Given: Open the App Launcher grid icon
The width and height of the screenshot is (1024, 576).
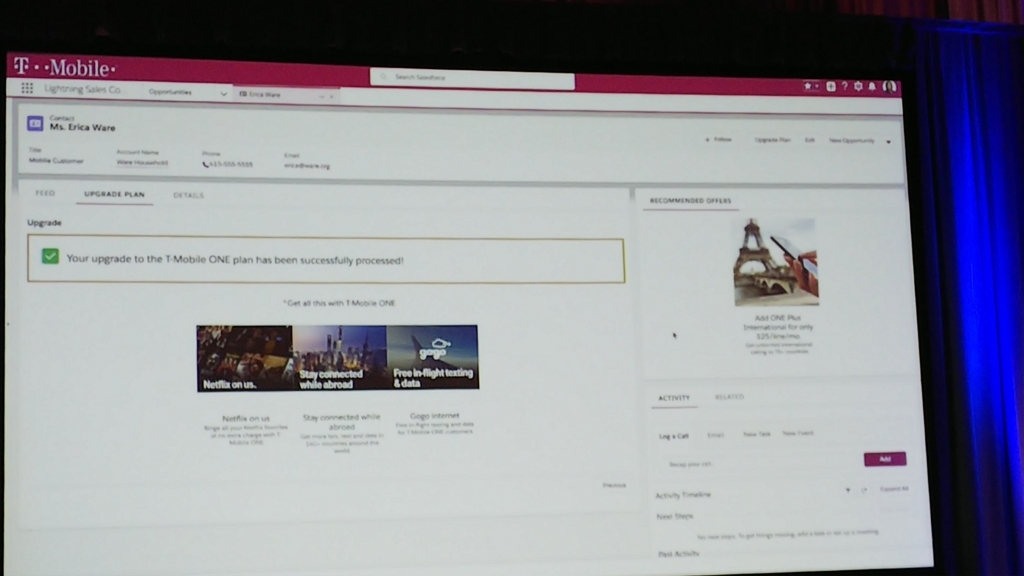Looking at the screenshot, I should click(x=27, y=88).
